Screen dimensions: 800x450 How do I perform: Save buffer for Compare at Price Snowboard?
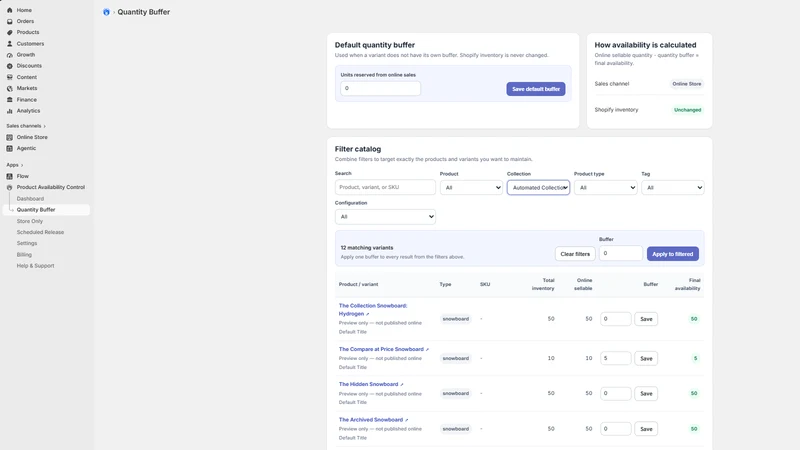[x=646, y=358]
